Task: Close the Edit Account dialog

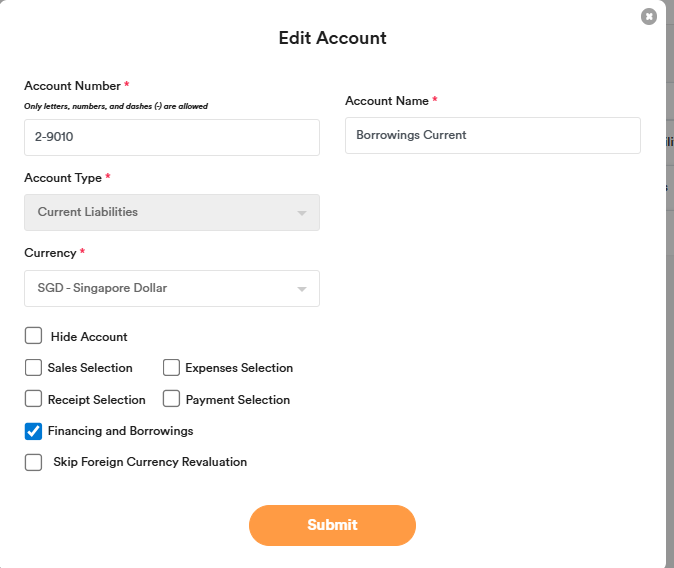Action: point(649,16)
